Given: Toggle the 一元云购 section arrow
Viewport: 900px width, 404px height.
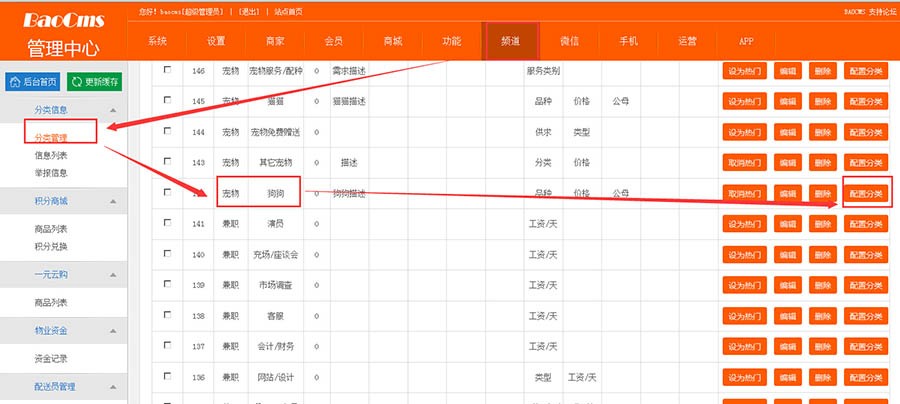Looking at the screenshot, I should (114, 274).
